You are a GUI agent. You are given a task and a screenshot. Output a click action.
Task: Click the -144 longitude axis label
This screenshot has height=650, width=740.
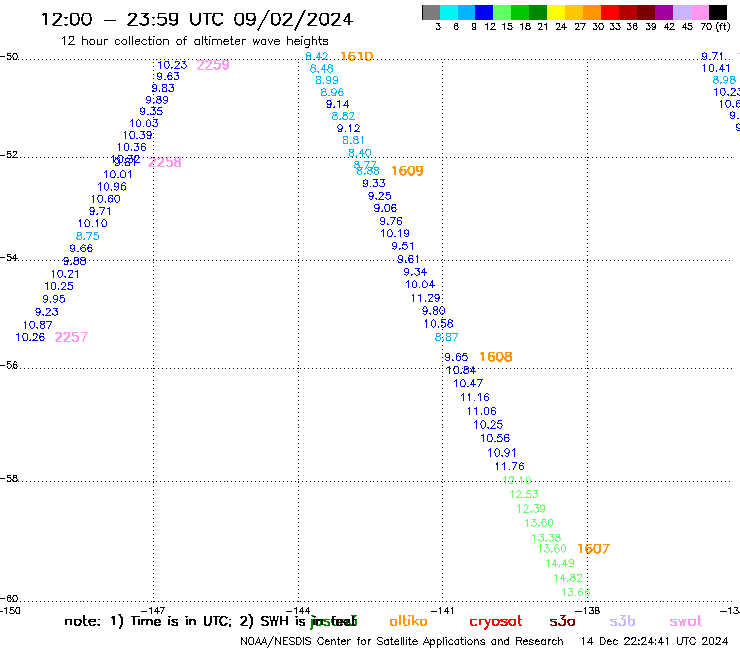(x=298, y=610)
